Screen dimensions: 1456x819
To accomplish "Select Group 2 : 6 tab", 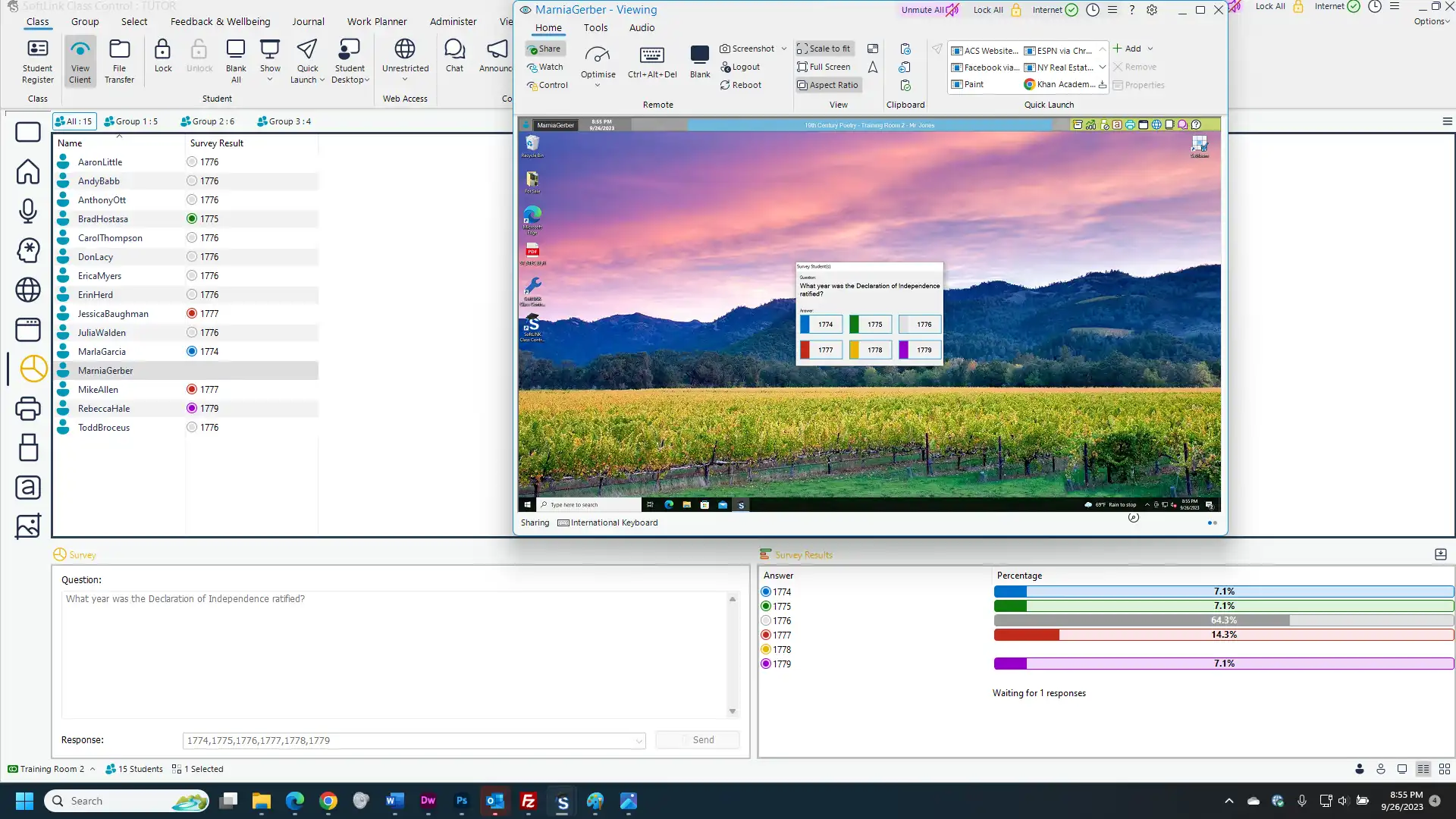I will click(x=207, y=121).
